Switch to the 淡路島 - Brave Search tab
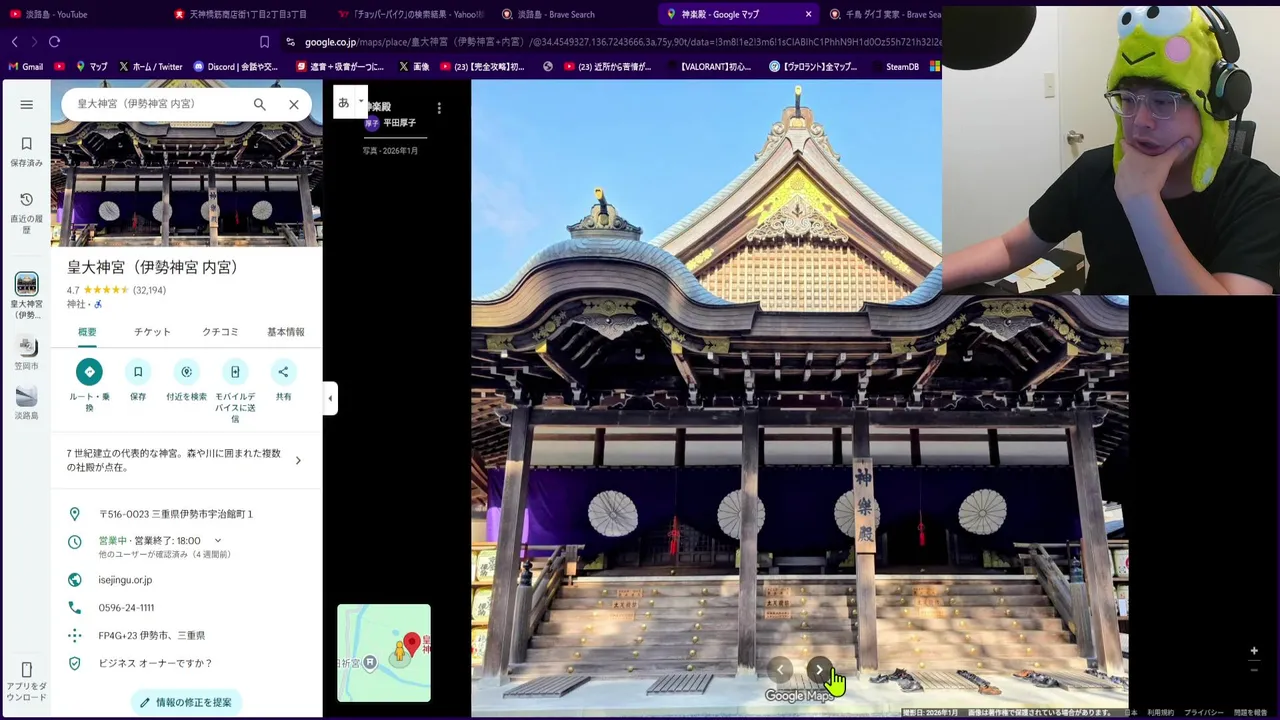This screenshot has height=720, width=1280. click(x=556, y=14)
